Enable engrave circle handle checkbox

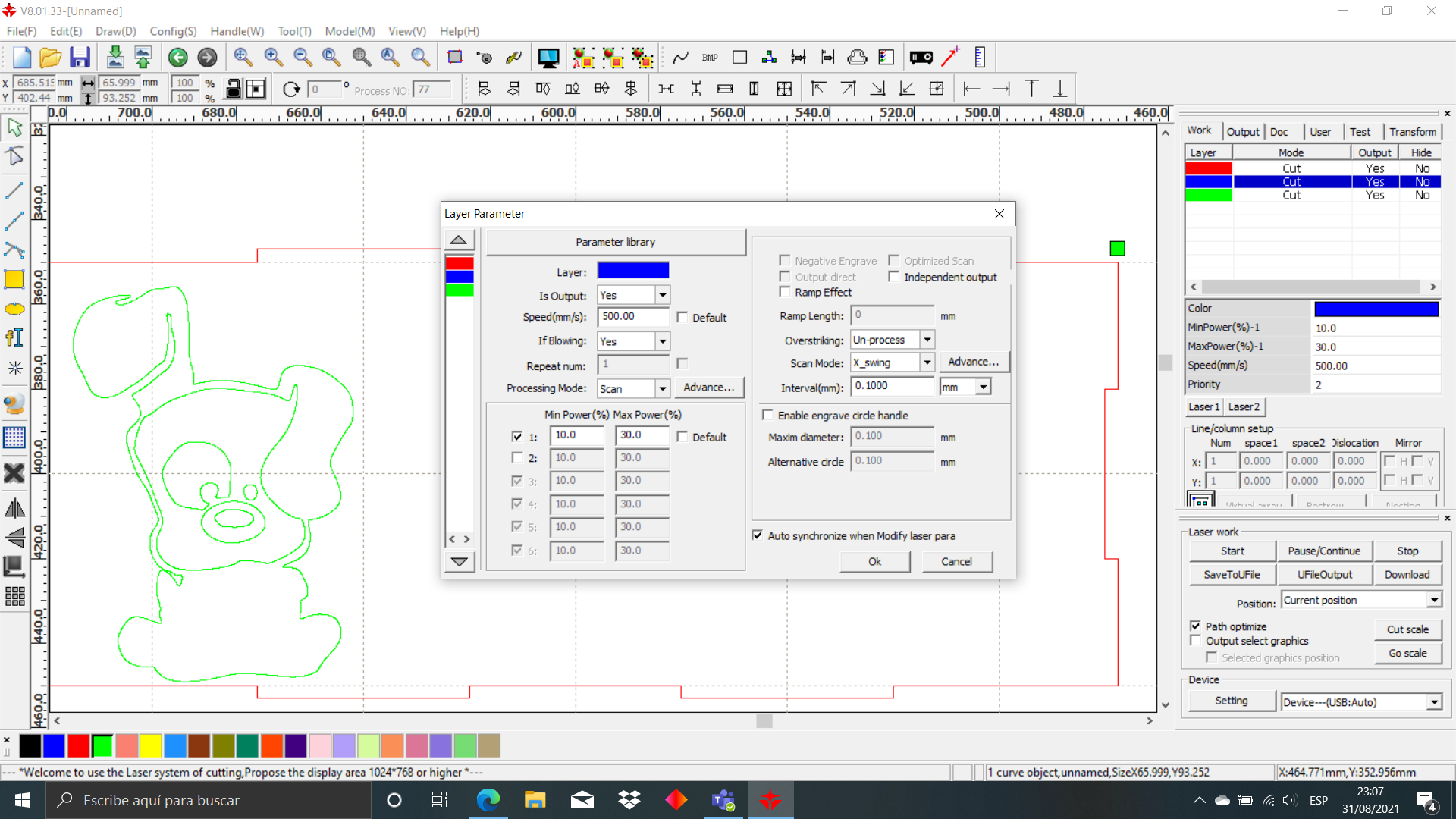767,415
